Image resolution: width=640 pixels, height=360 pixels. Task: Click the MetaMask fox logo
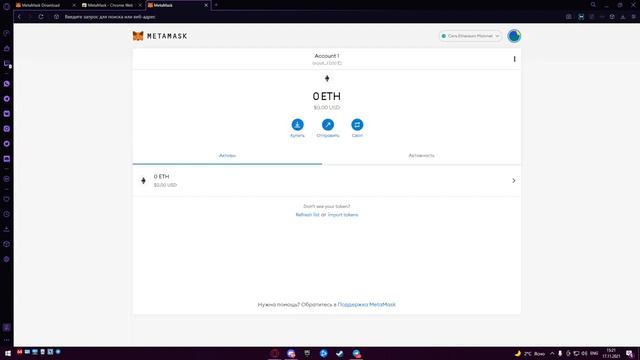coord(138,36)
